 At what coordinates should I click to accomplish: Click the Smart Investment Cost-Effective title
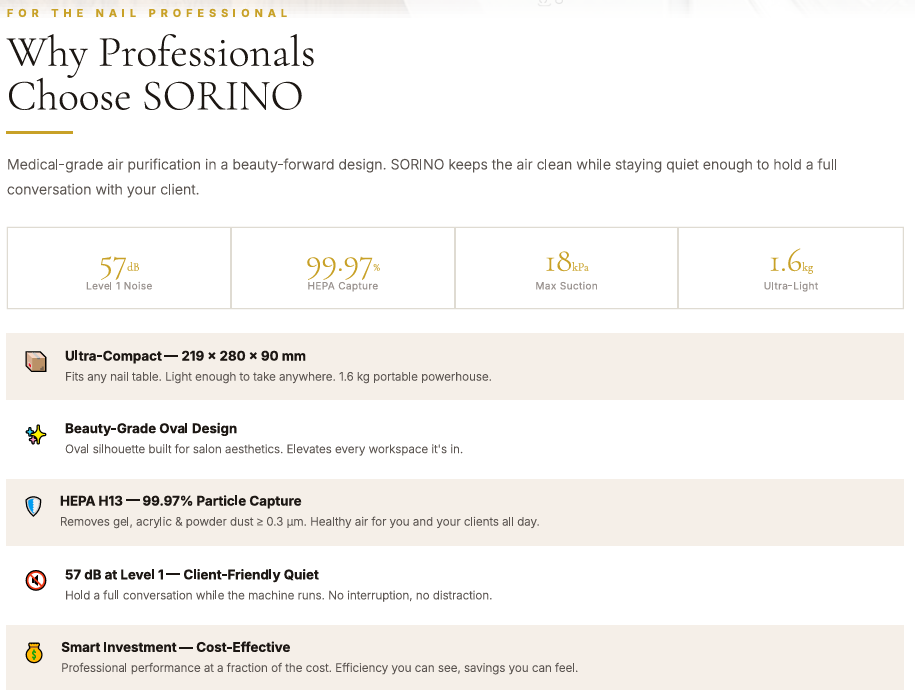(175, 647)
